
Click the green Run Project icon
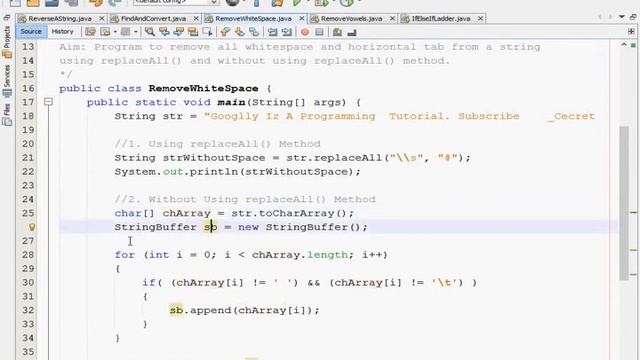click(x=297, y=3)
